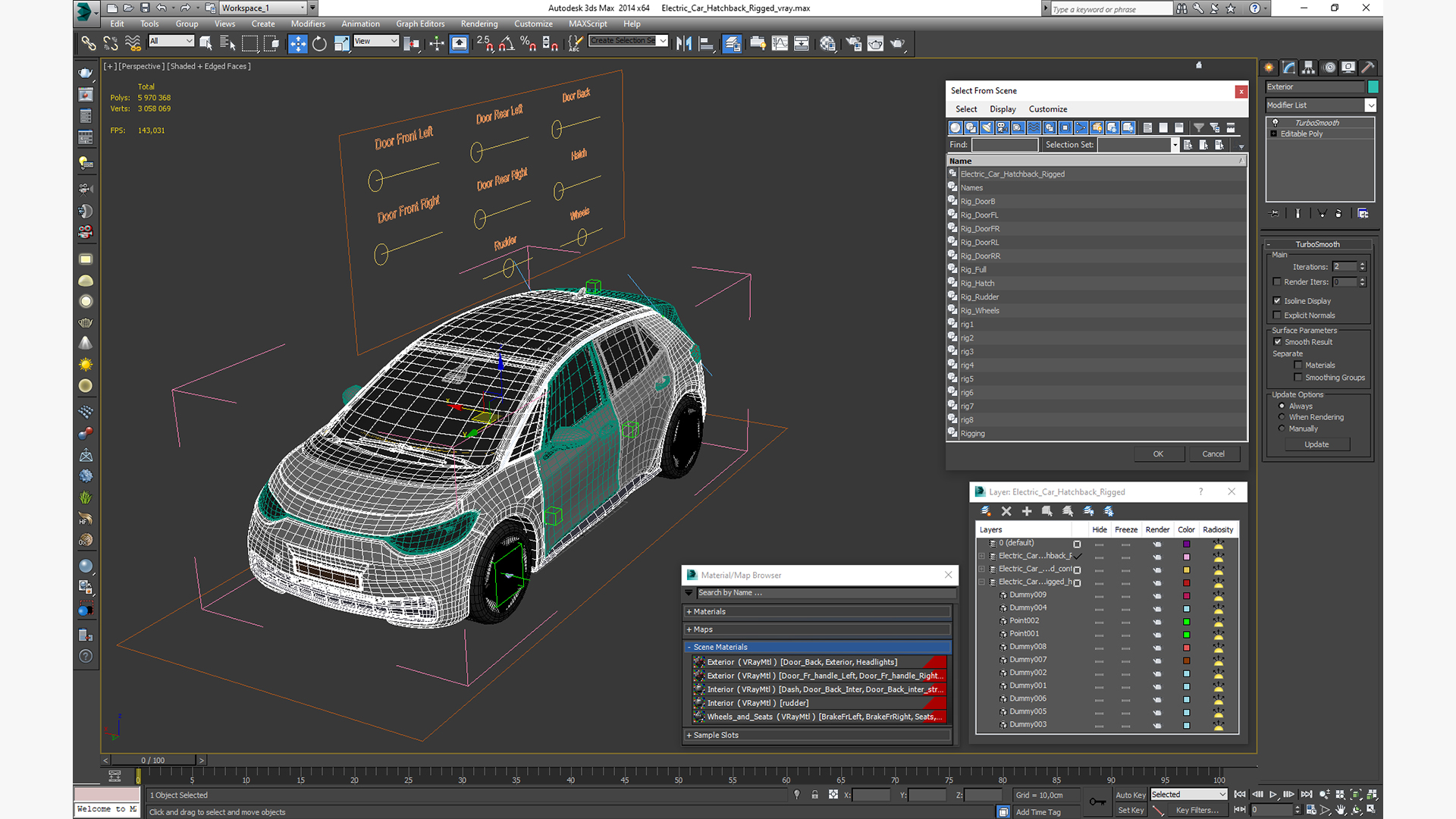Open Render Setup toolbar icon
Viewport: 1456px width, 819px height.
[853, 44]
